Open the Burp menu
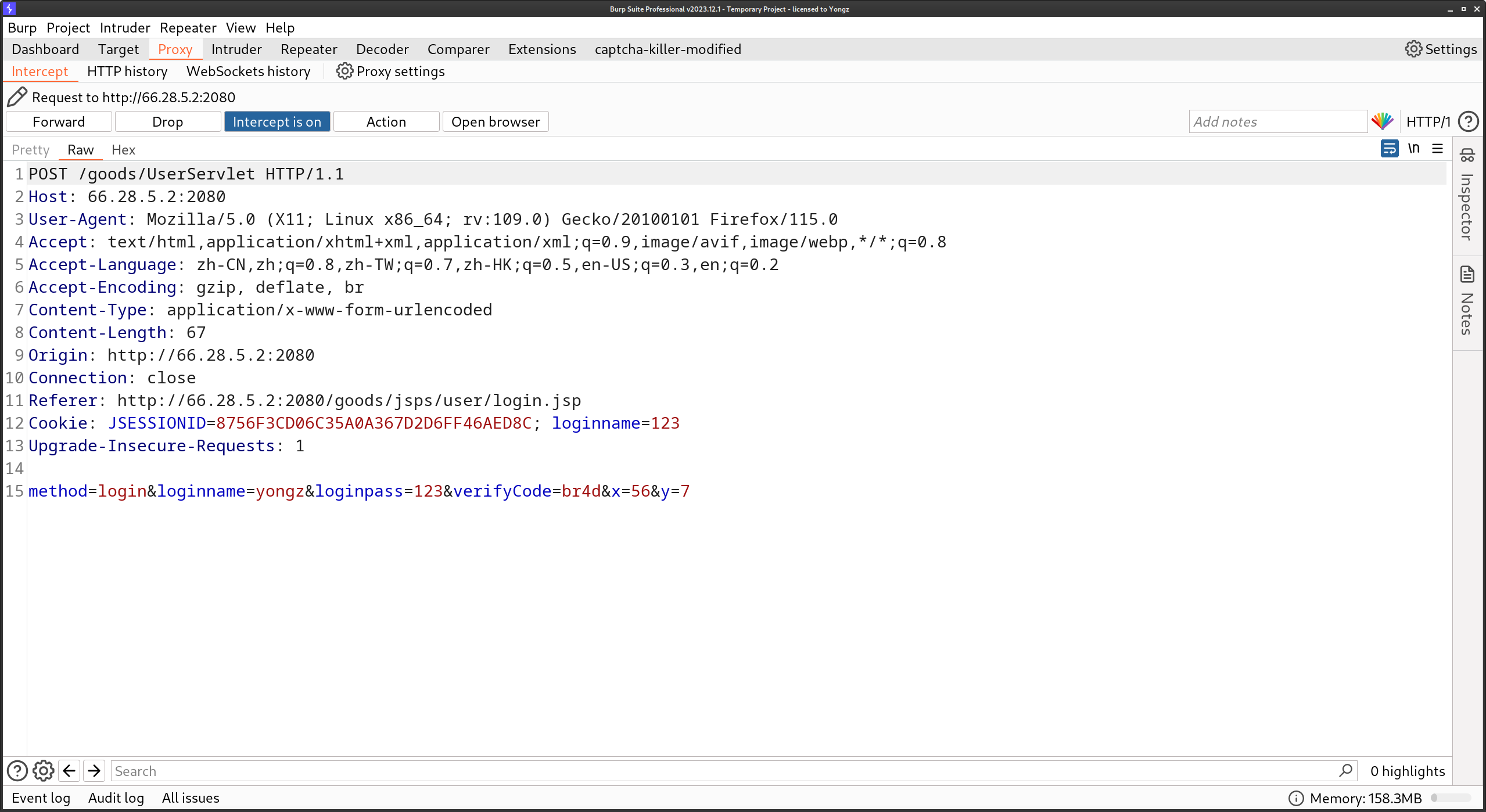Image resolution: width=1486 pixels, height=812 pixels. [22, 28]
